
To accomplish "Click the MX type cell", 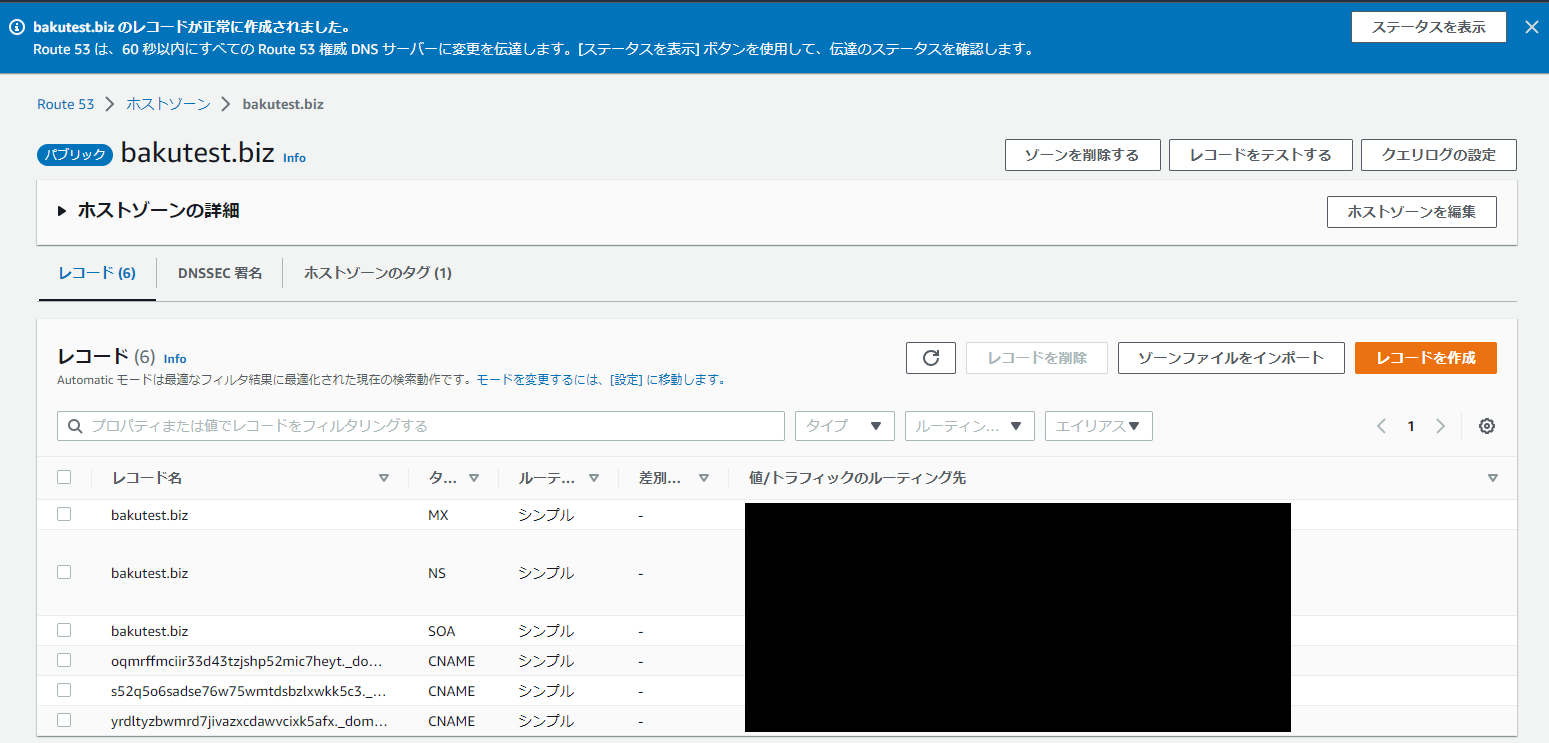I will tap(437, 515).
